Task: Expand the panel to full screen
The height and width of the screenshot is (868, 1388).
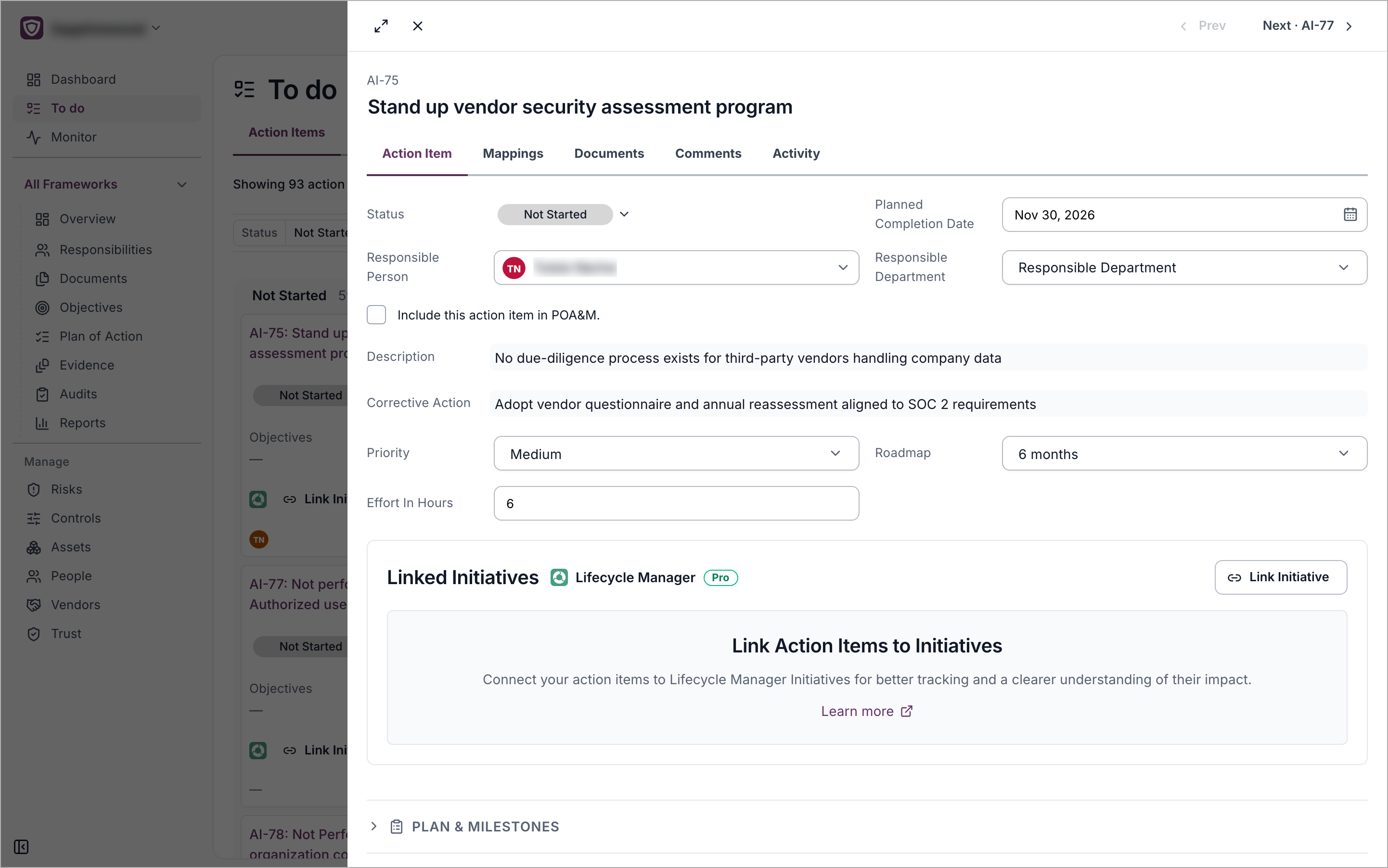Action: click(x=381, y=26)
